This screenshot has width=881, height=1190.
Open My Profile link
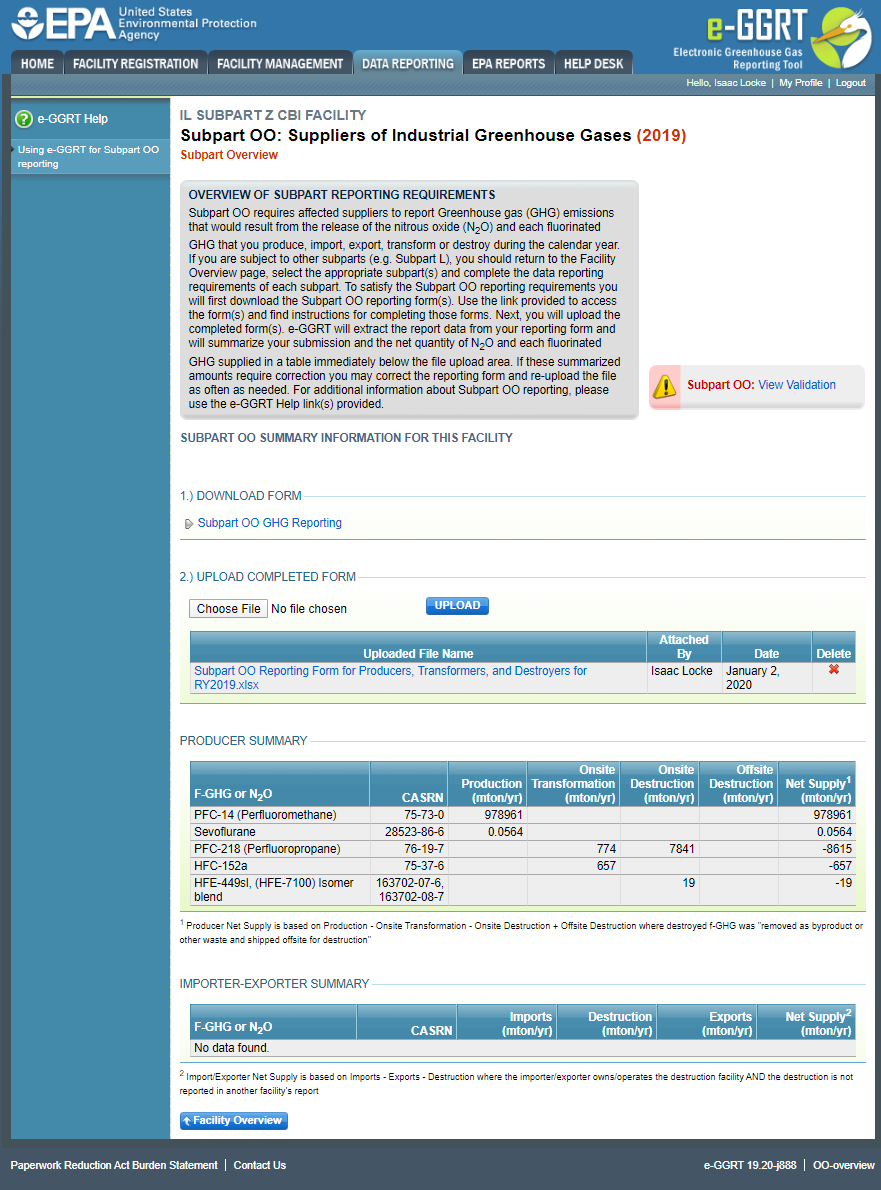801,83
